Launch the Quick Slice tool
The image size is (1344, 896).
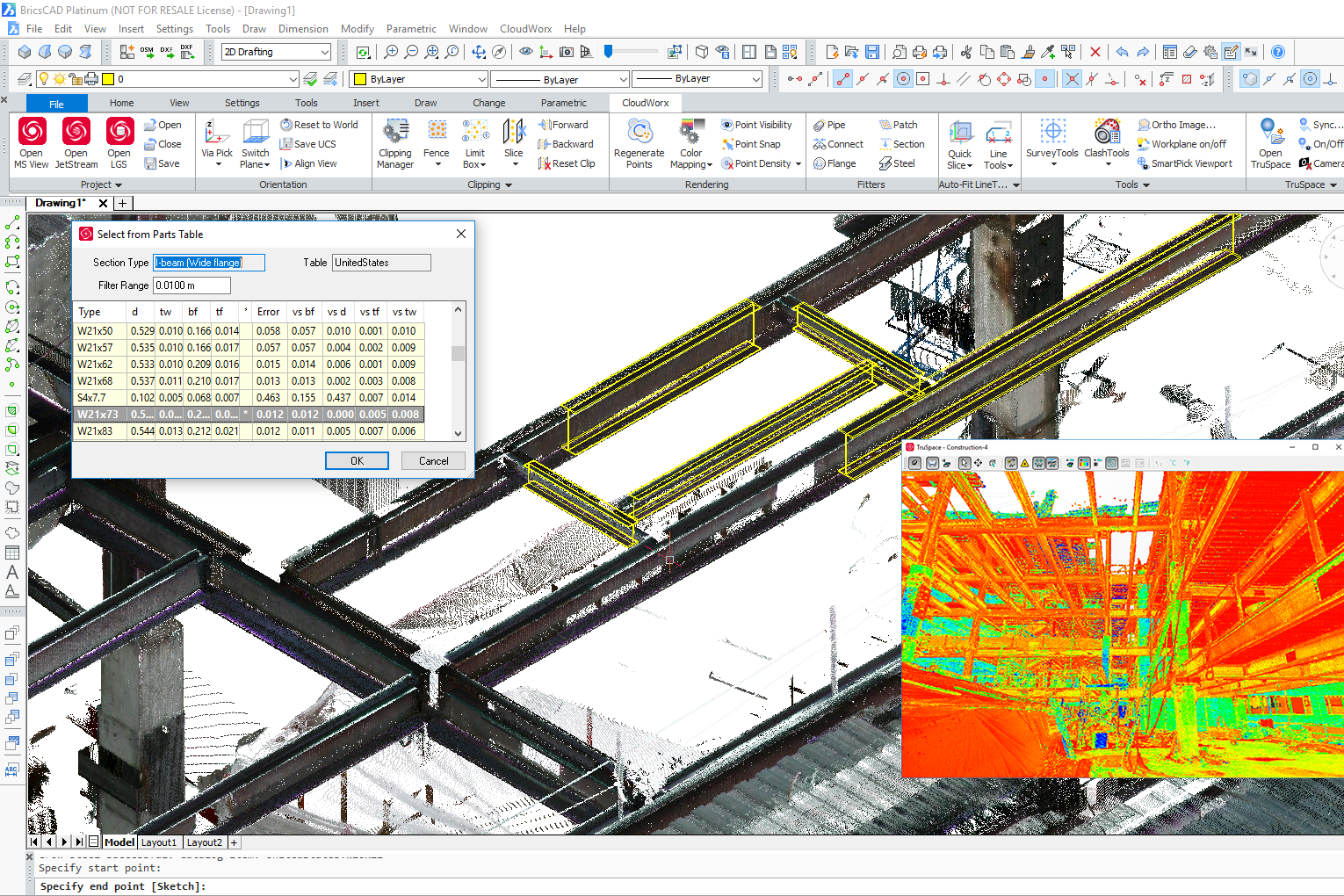(x=960, y=145)
